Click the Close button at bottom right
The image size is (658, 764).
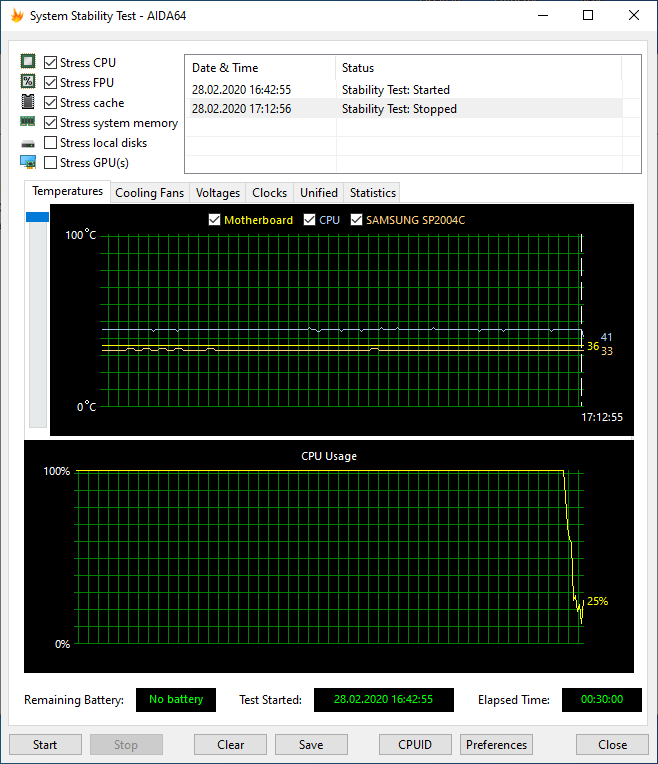click(x=612, y=745)
